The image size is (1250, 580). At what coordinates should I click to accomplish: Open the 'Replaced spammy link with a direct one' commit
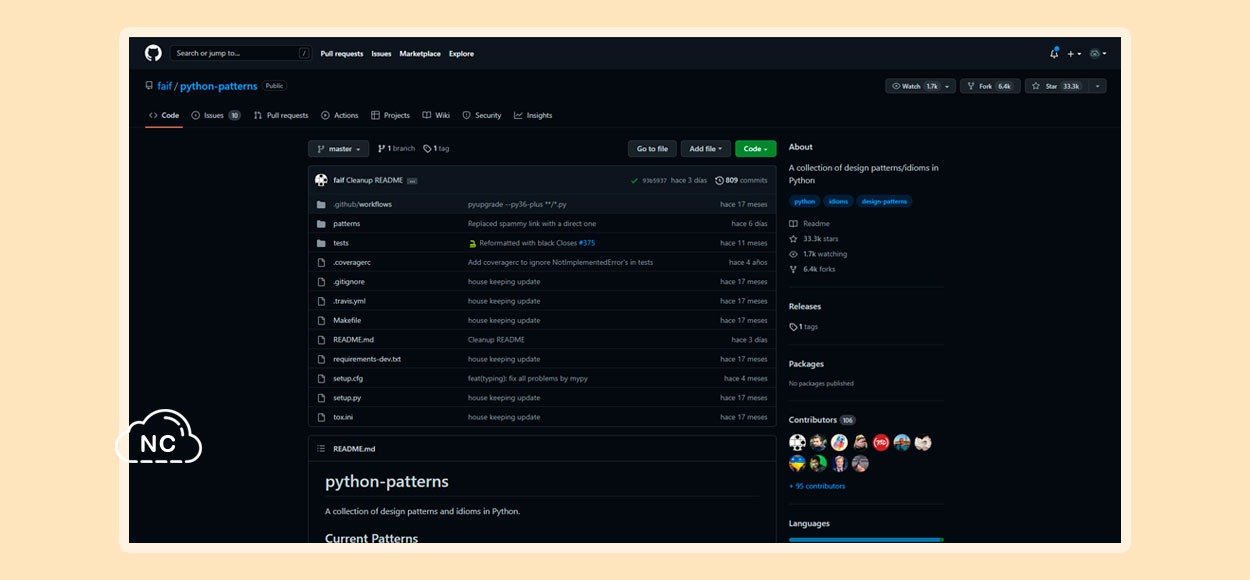[x=532, y=224]
